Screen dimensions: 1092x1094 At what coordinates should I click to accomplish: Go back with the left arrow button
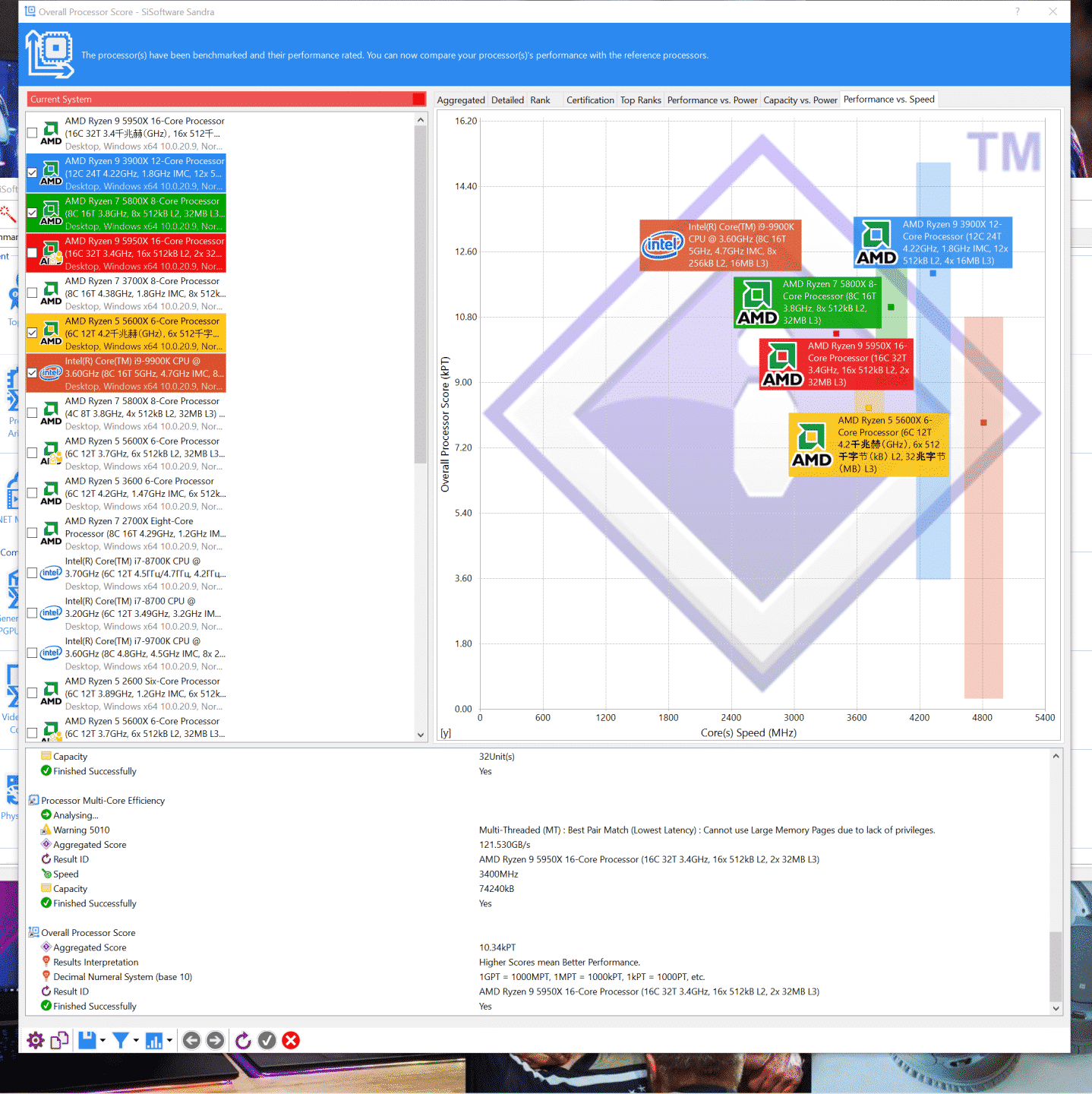tap(191, 1040)
